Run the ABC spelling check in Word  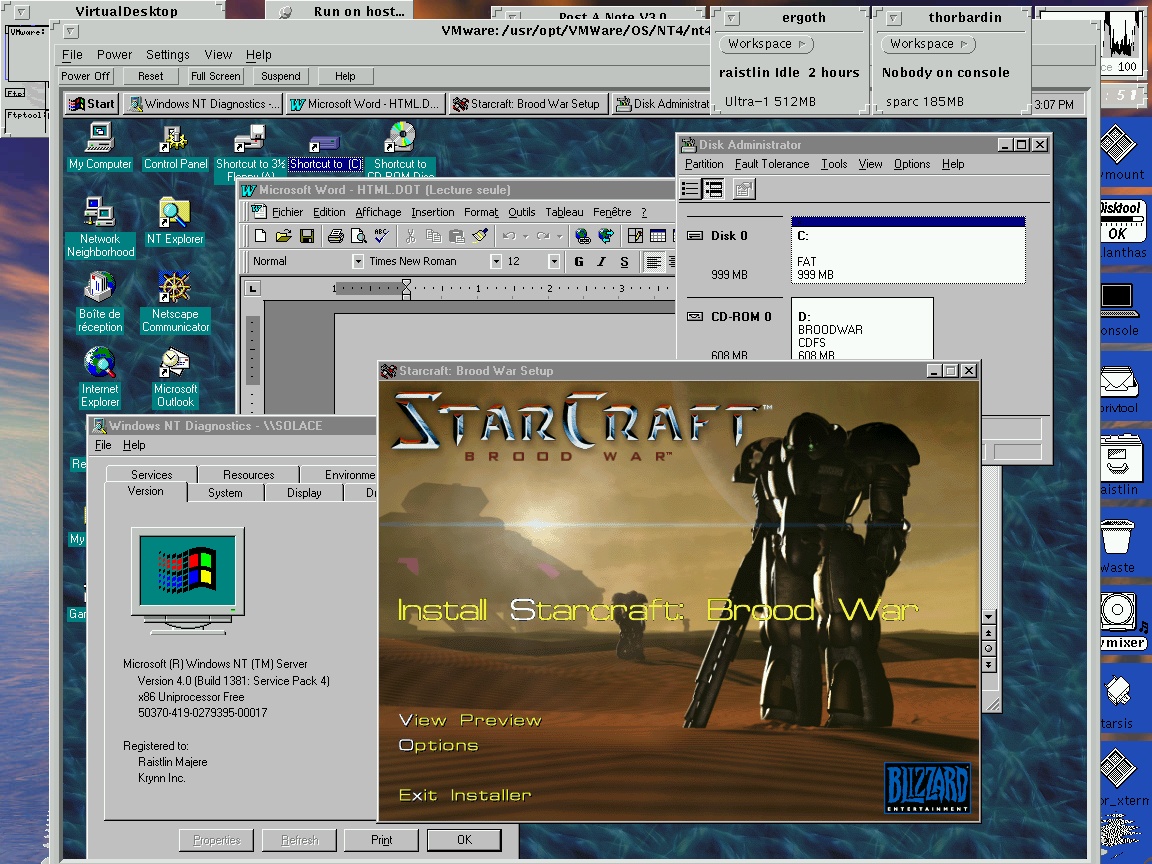381,236
